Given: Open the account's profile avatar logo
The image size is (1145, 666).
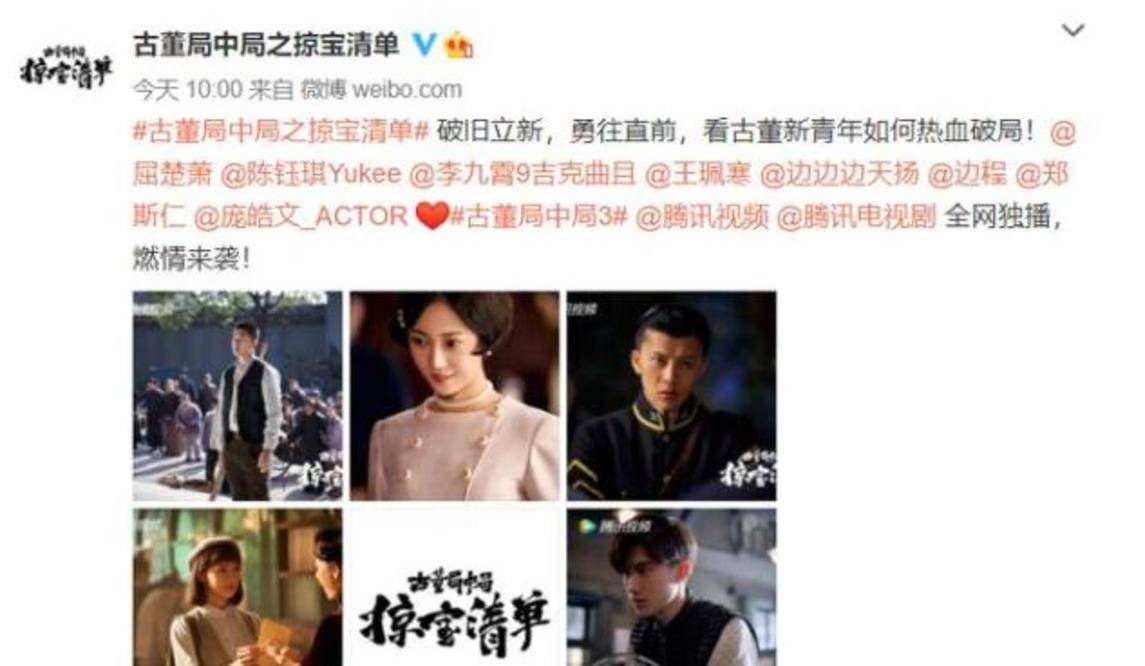Looking at the screenshot, I should click(x=66, y=69).
